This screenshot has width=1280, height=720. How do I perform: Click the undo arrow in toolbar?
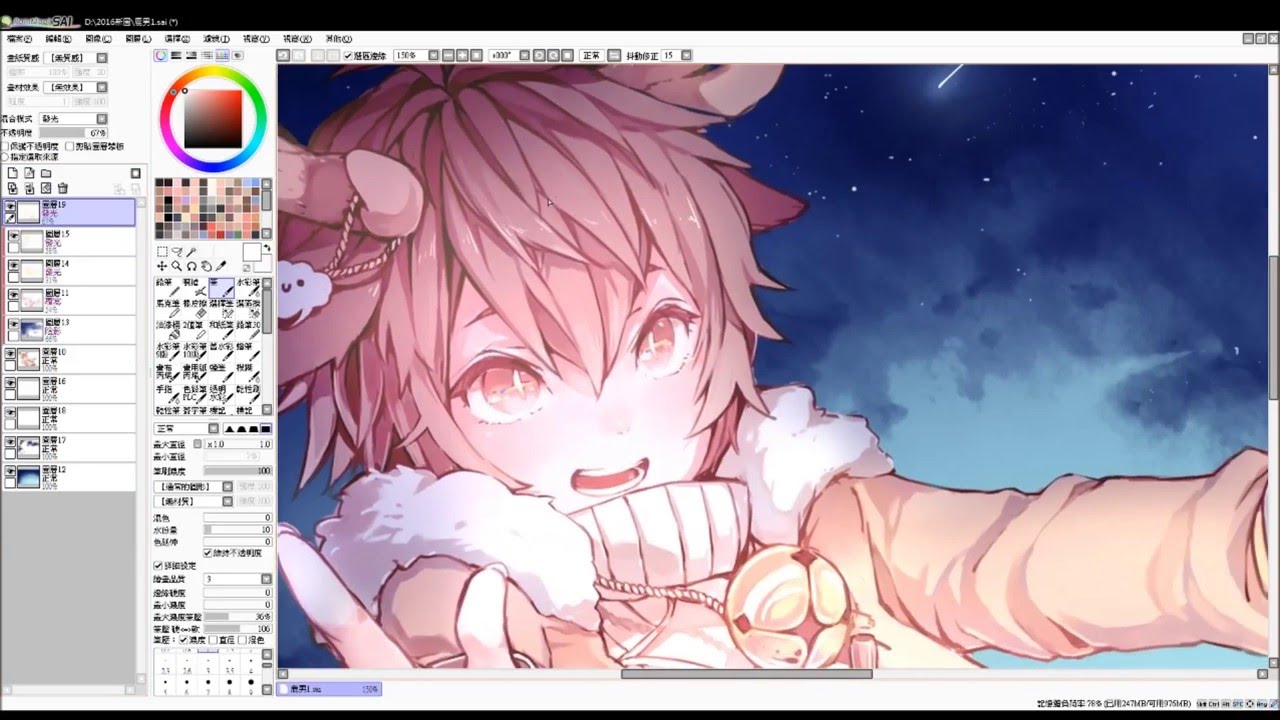pos(284,56)
